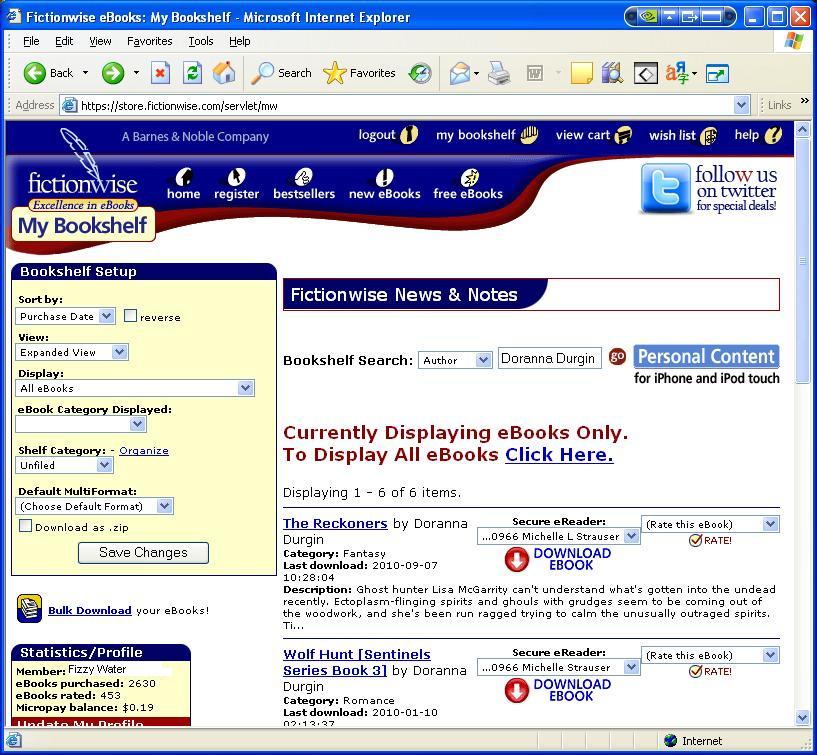Open the Bookshelf Search Author dropdown

pos(455,360)
